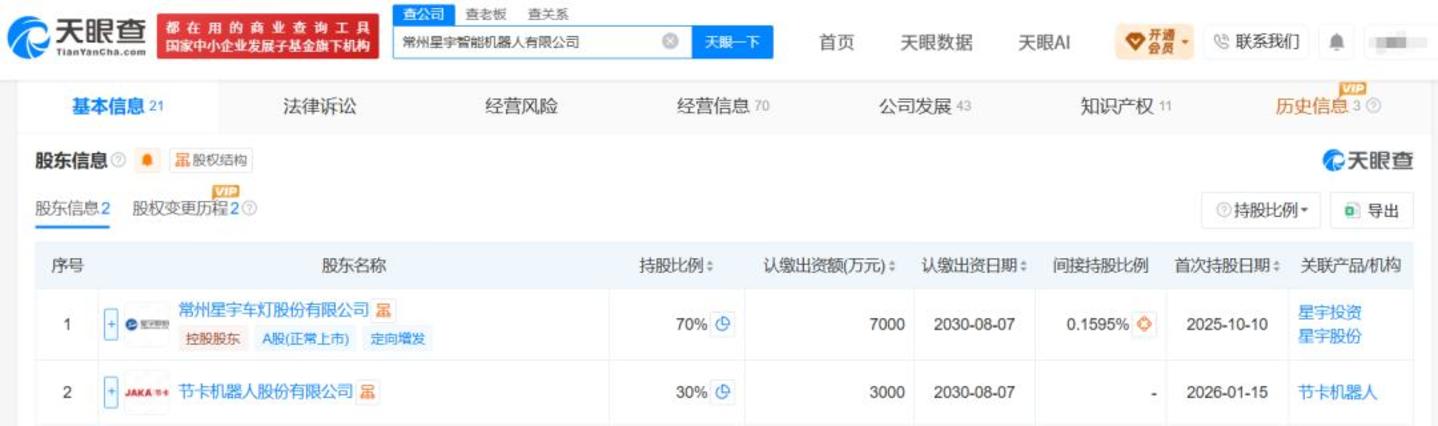The width and height of the screenshot is (1438, 426).
Task: Switch to the 经营信息 tab
Action: (723, 106)
